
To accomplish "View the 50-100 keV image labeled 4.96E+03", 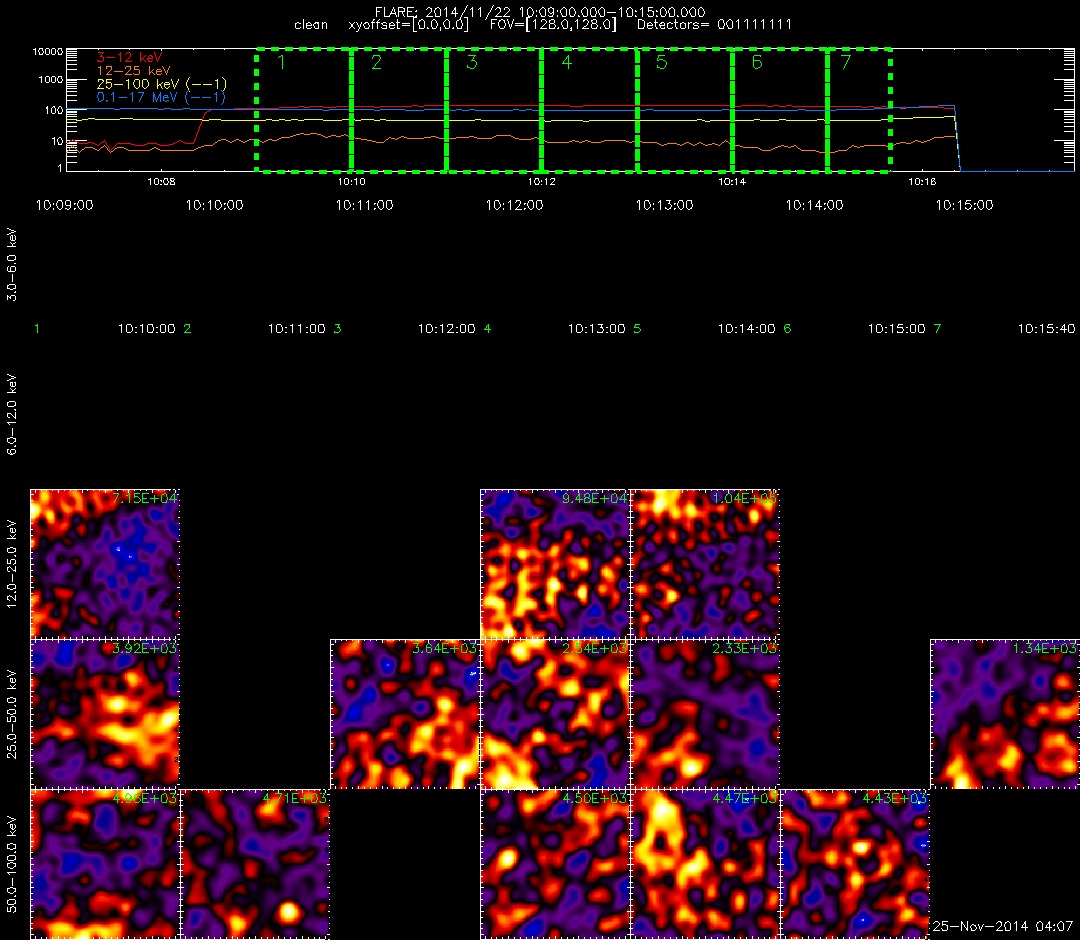I will click(105, 864).
